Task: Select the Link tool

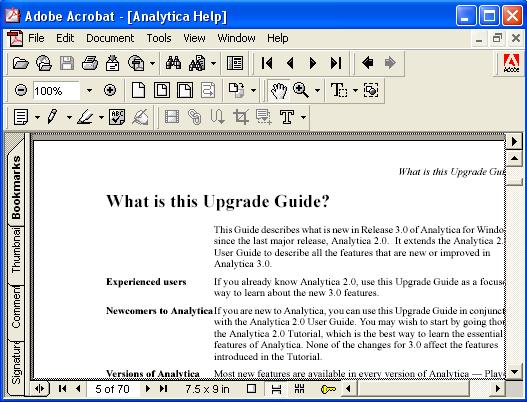Action: point(195,117)
